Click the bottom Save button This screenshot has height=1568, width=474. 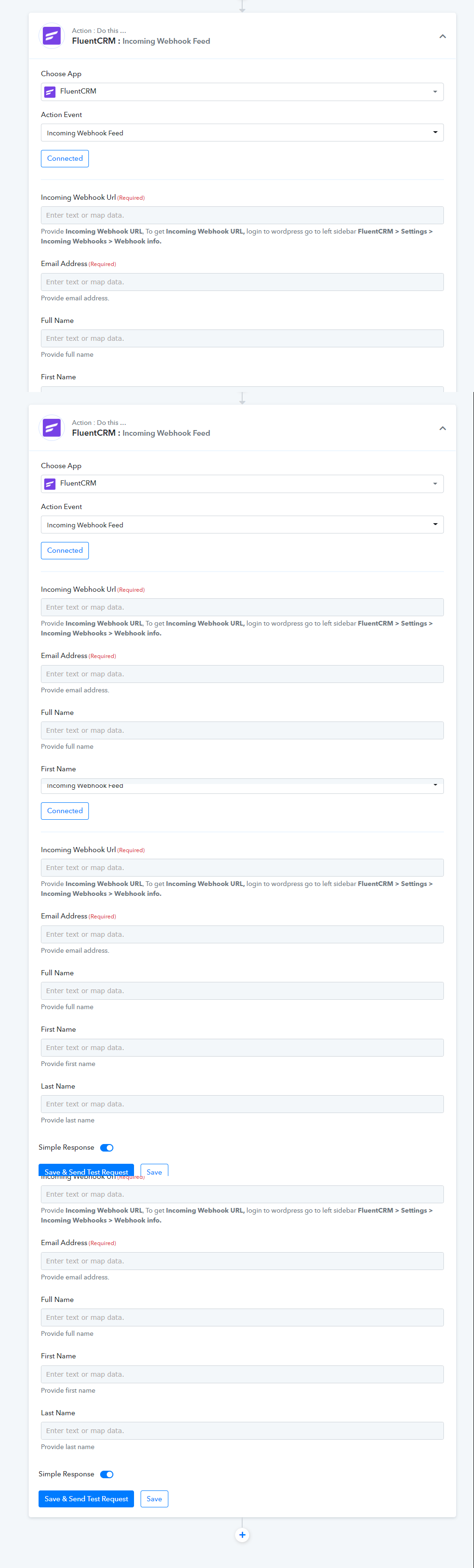pyautogui.click(x=154, y=1498)
